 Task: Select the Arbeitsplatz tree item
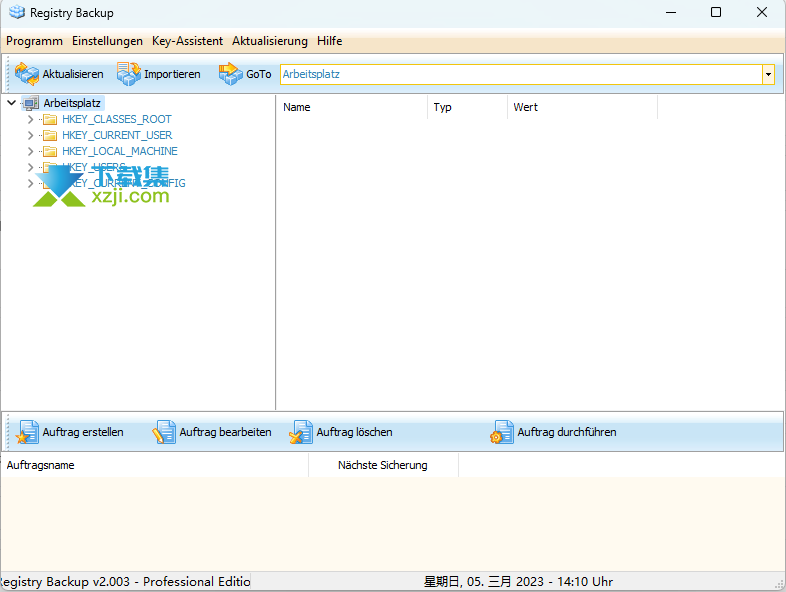[x=72, y=103]
